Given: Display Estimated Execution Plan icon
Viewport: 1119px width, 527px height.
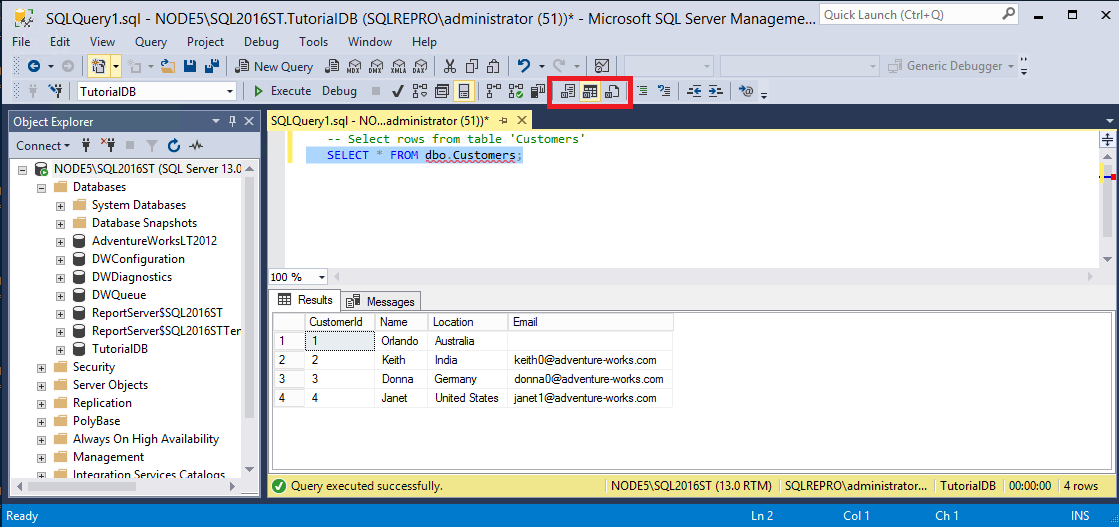Looking at the screenshot, I should pos(420,91).
